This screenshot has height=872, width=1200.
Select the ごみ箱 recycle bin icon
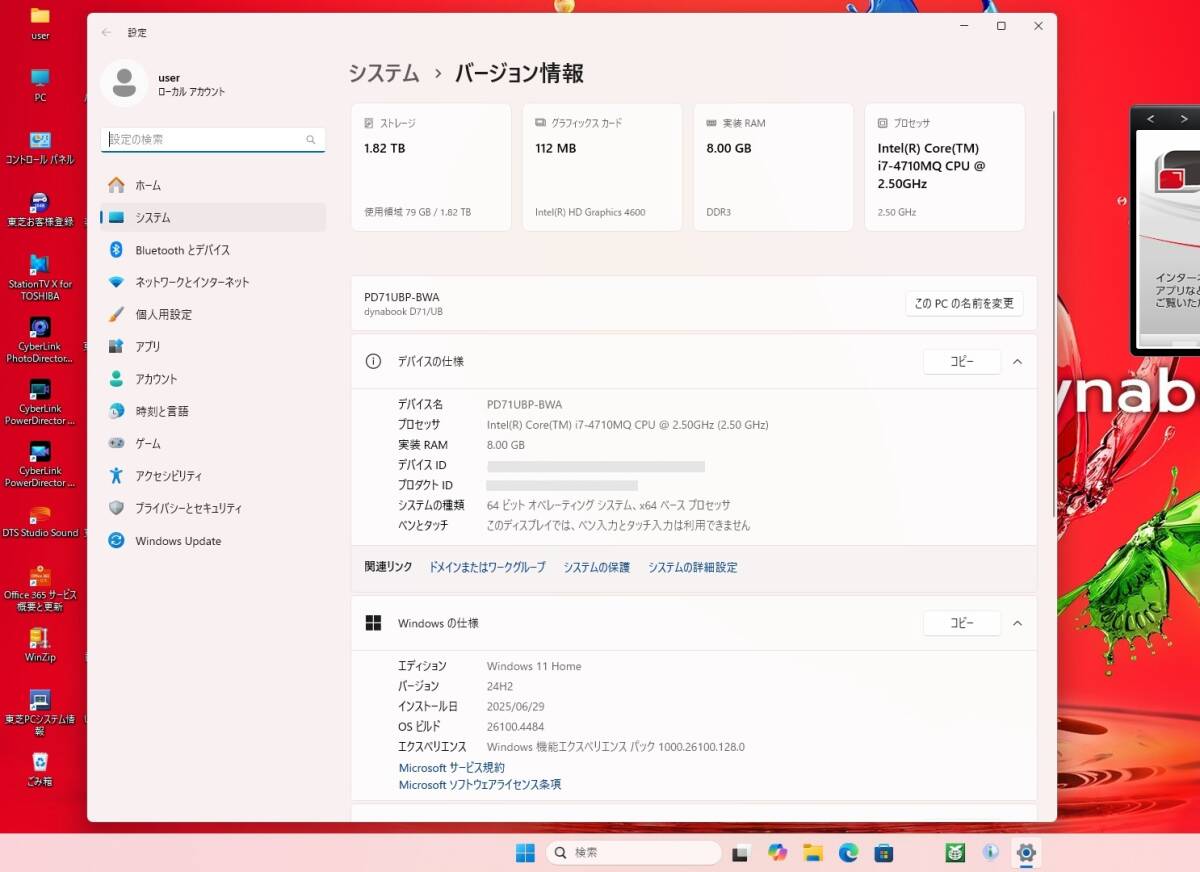click(x=40, y=769)
